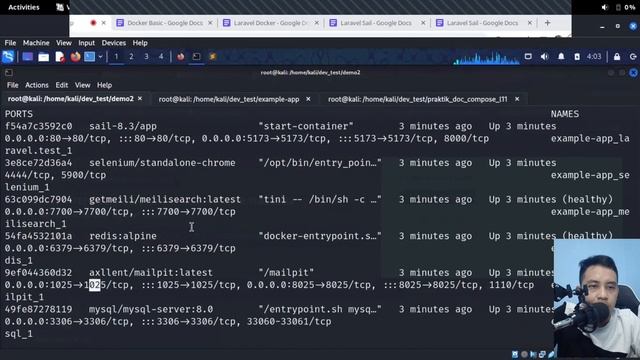Screen dimensions: 640x360
Task: Open the terminal's Edit menu
Action: pos(62,85)
